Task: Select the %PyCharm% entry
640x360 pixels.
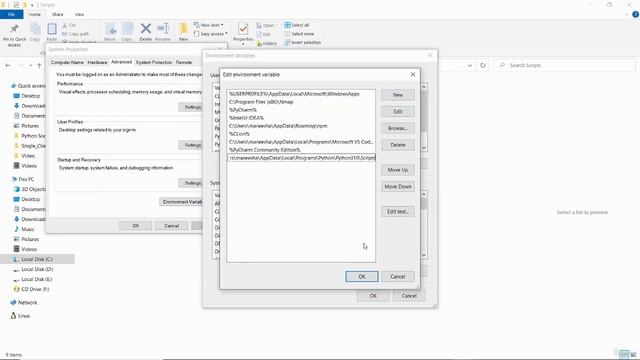Action: [301, 110]
